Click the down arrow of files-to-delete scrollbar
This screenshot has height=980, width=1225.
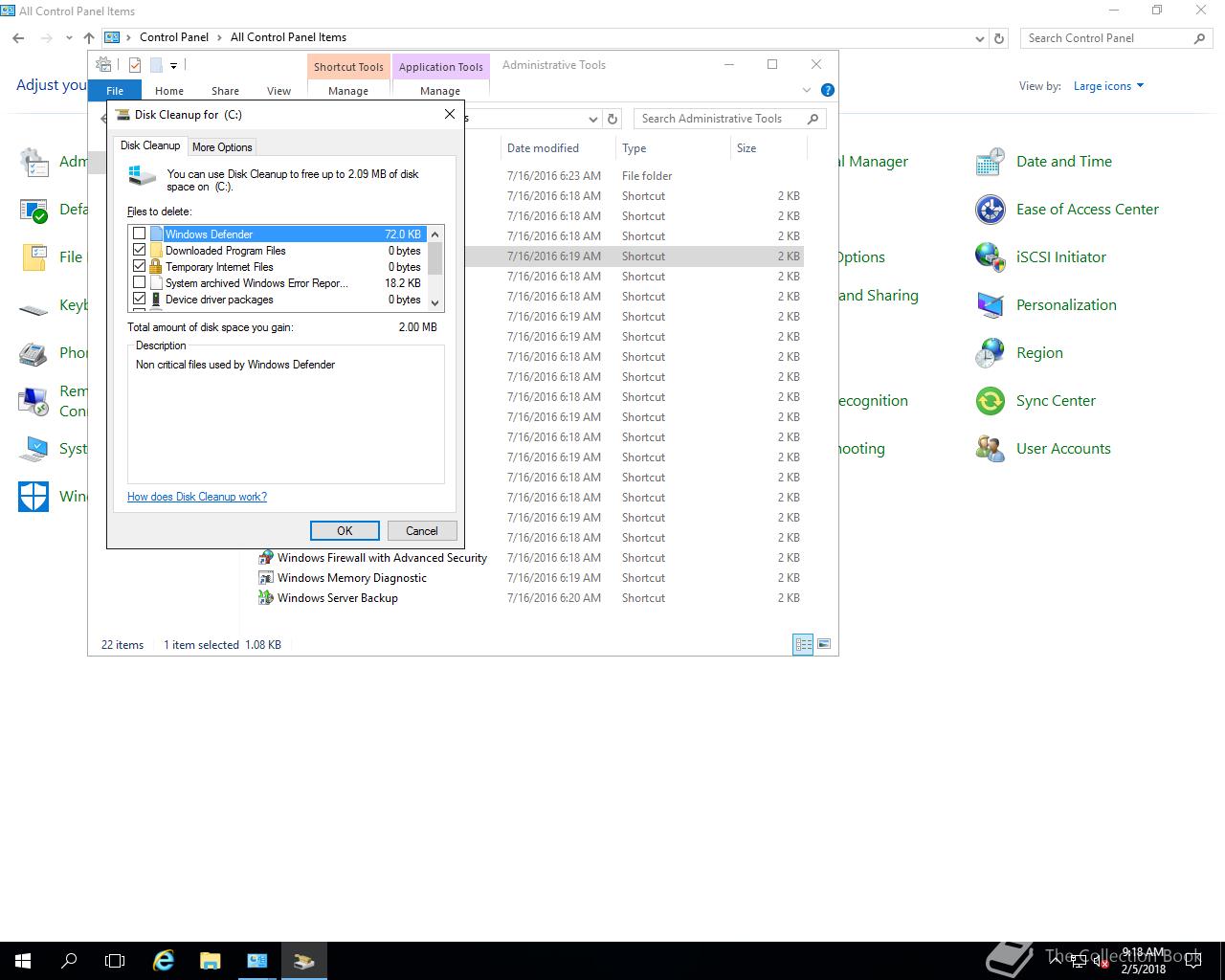pos(435,302)
